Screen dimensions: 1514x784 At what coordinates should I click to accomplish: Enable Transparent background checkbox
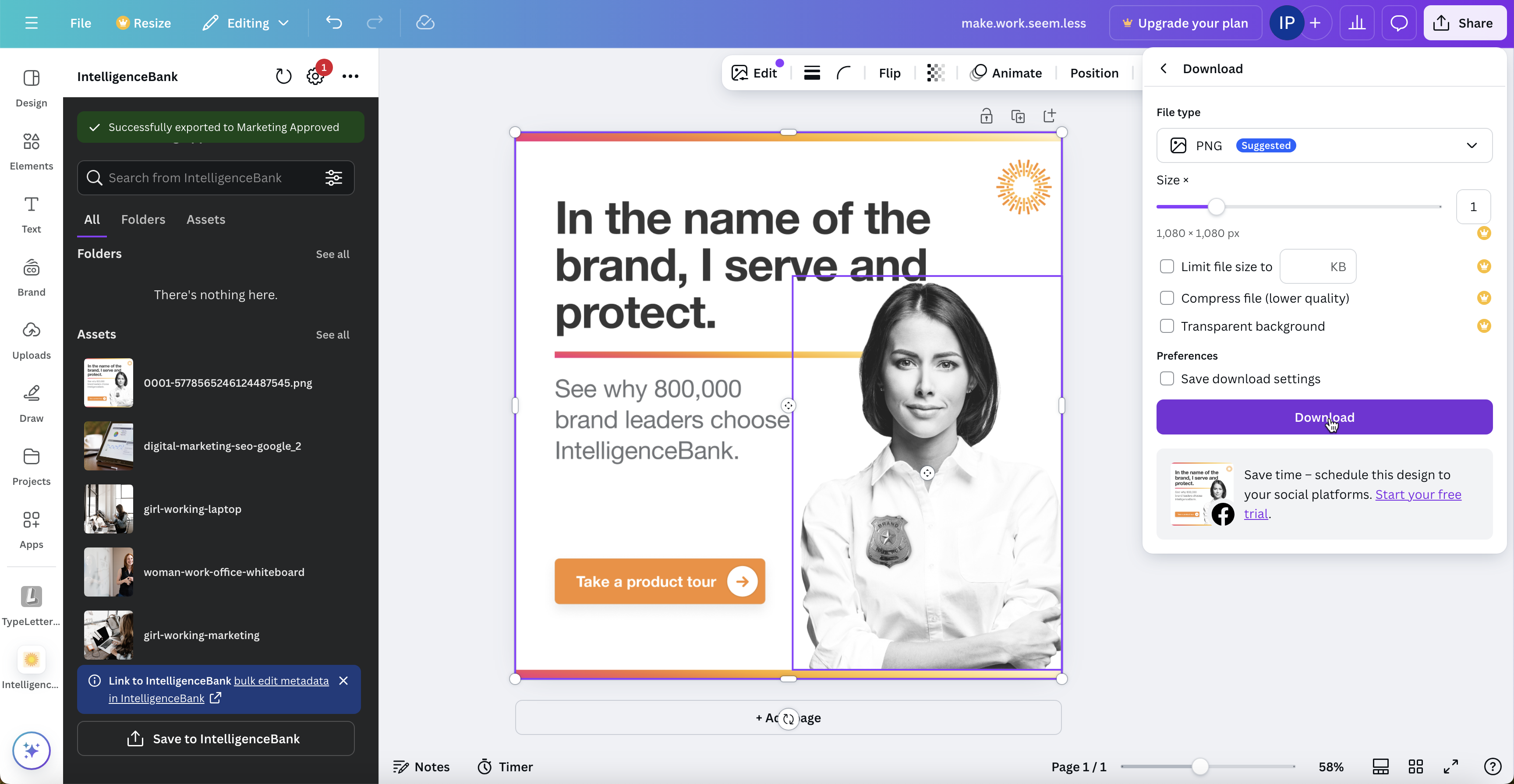[x=1167, y=326]
